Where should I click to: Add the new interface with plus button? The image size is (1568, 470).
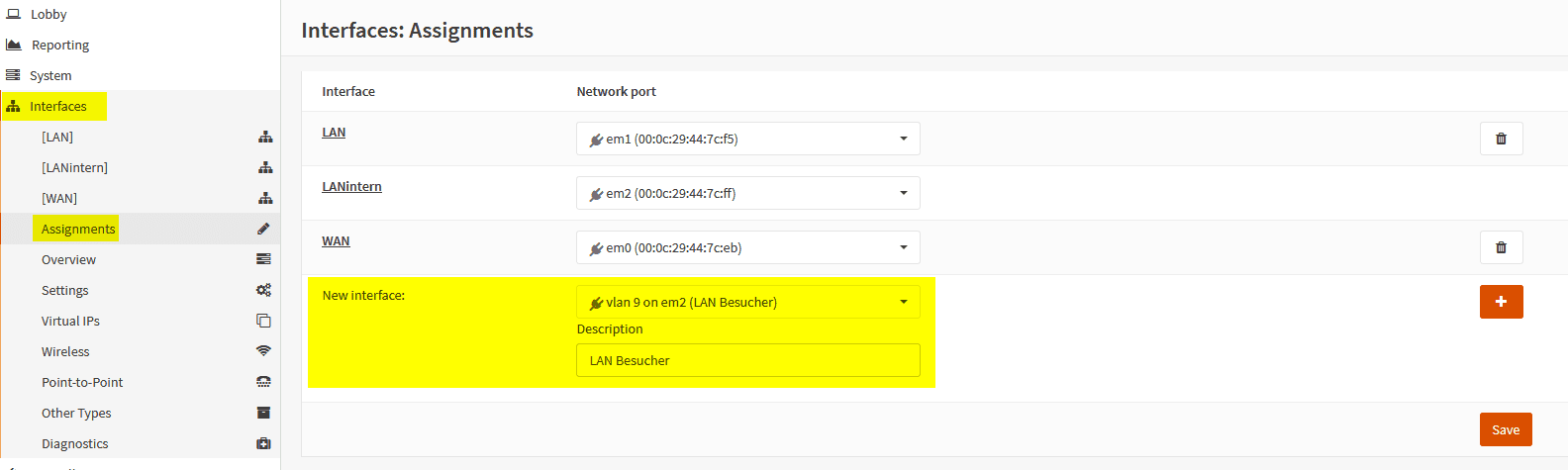(1501, 302)
